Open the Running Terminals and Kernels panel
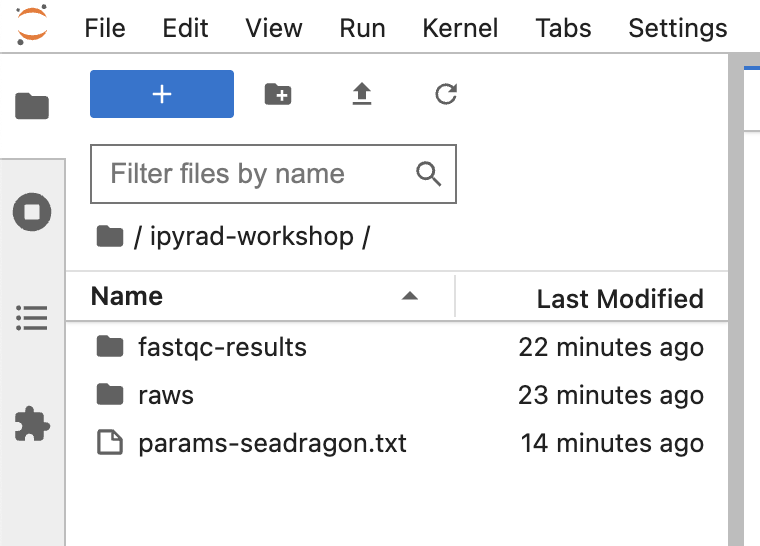Viewport: 760px width, 546px height. (x=32, y=212)
